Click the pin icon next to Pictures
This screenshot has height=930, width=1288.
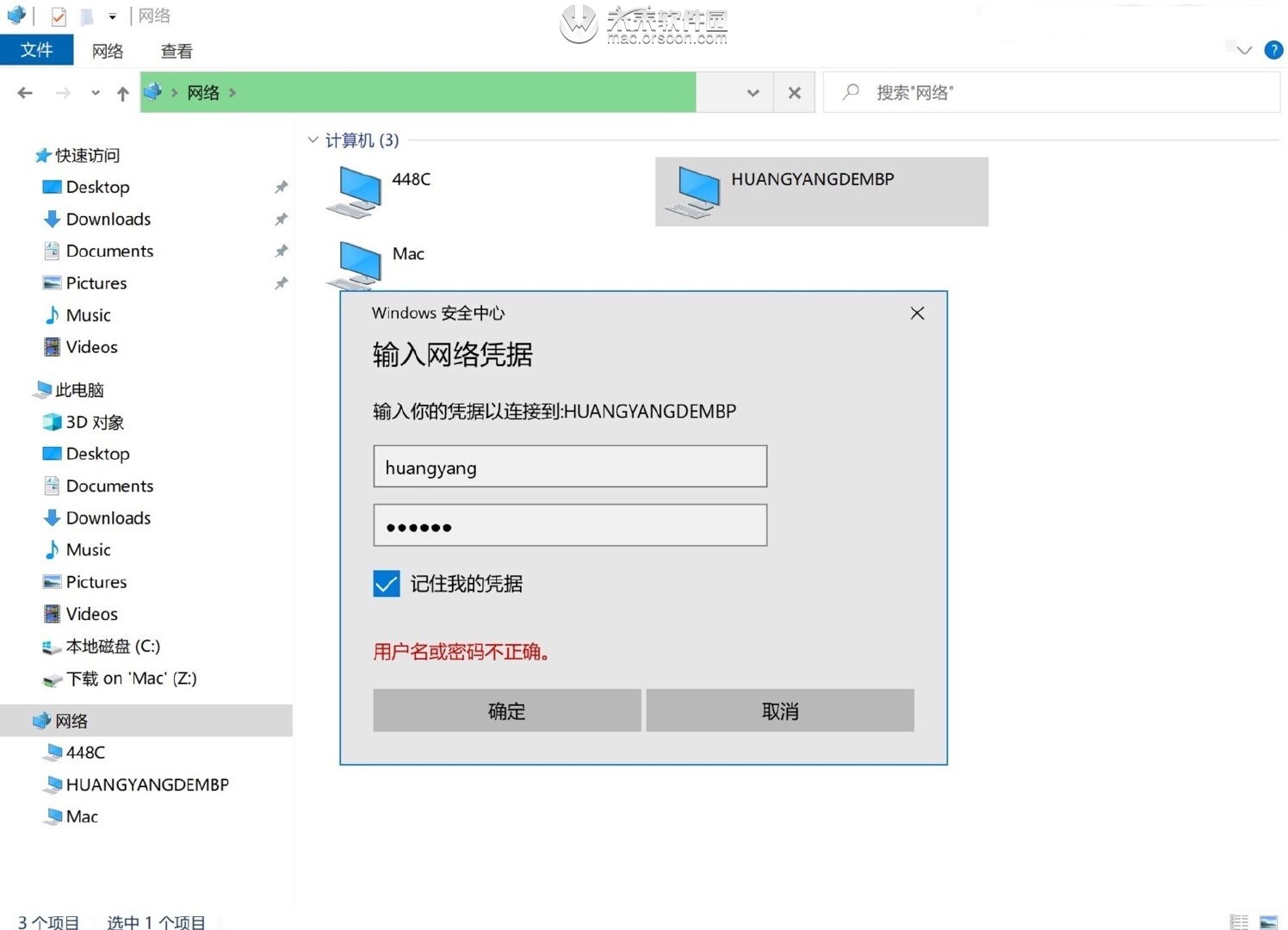click(x=281, y=282)
